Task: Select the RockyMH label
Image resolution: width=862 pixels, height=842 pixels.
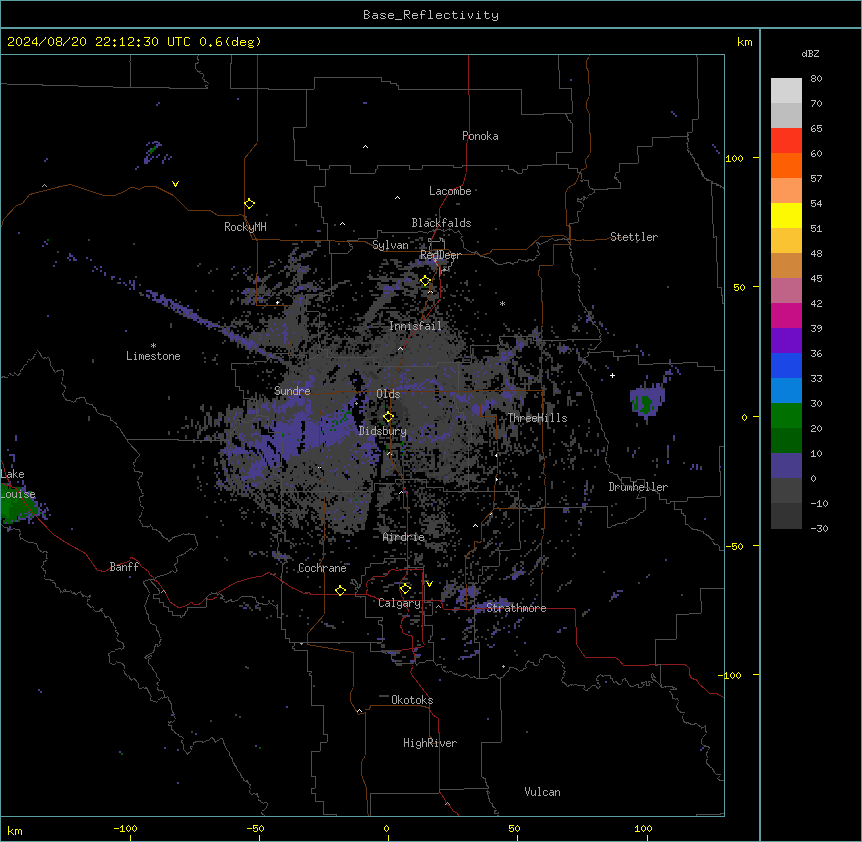Action: coord(245,226)
